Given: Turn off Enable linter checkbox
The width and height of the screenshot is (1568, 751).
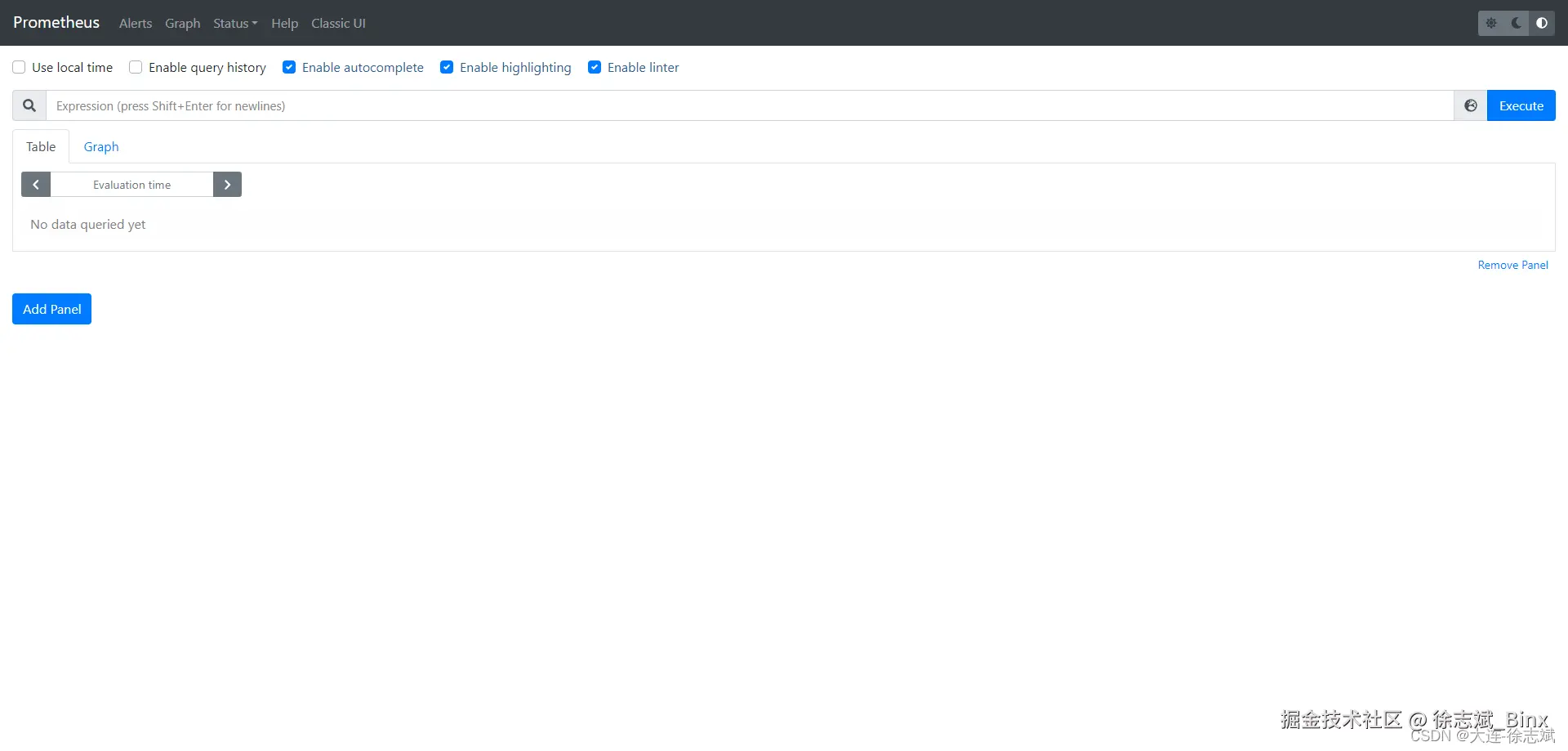Looking at the screenshot, I should click(x=595, y=67).
